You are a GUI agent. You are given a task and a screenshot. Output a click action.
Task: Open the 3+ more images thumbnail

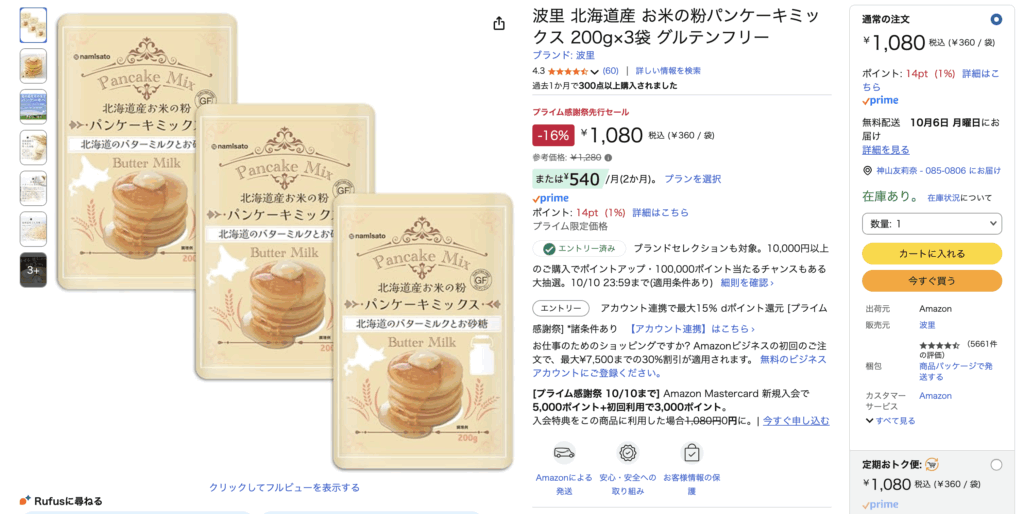(33, 270)
